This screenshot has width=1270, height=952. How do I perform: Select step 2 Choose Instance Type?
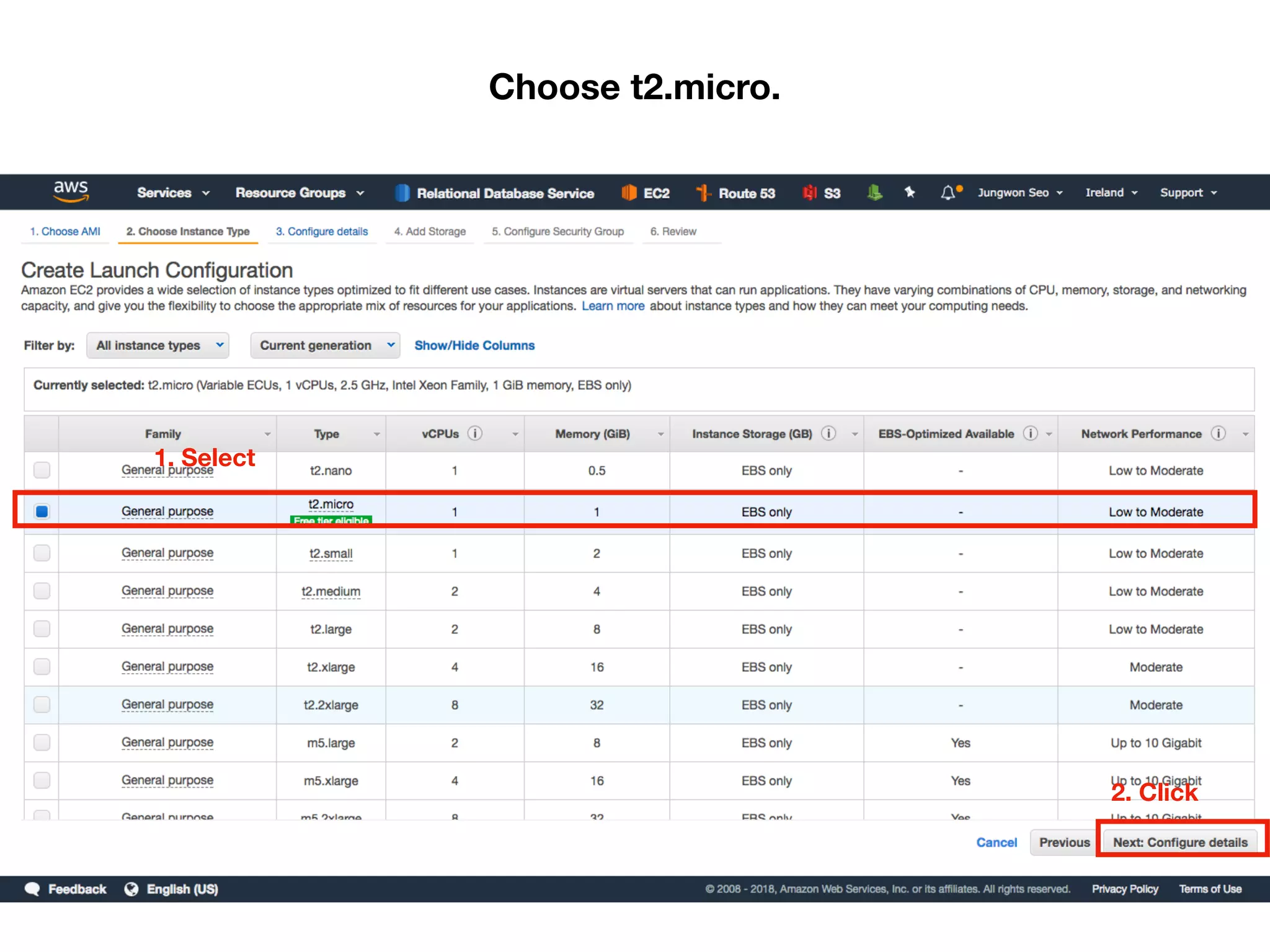tap(188, 231)
